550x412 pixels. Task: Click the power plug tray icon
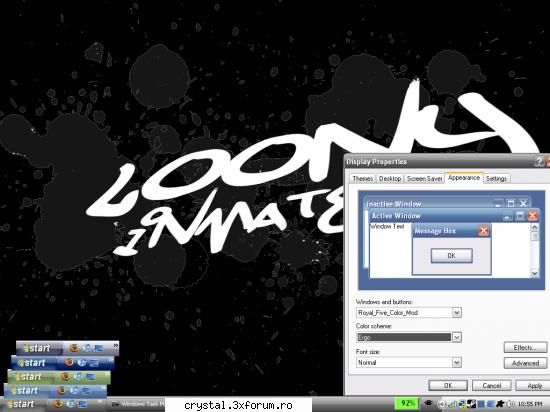(x=428, y=404)
